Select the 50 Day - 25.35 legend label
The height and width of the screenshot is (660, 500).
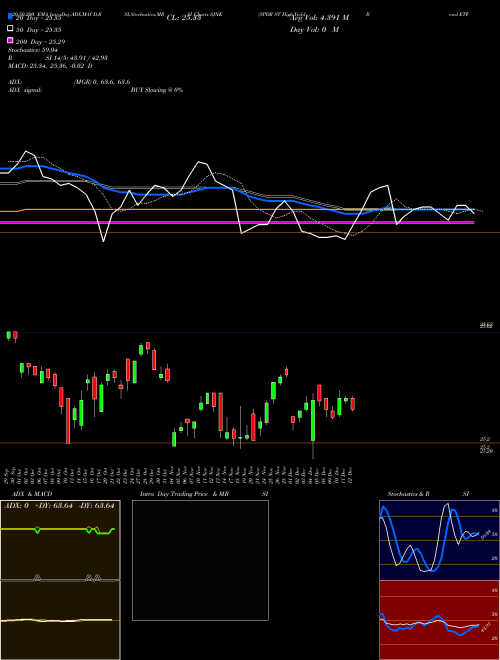coord(39,30)
